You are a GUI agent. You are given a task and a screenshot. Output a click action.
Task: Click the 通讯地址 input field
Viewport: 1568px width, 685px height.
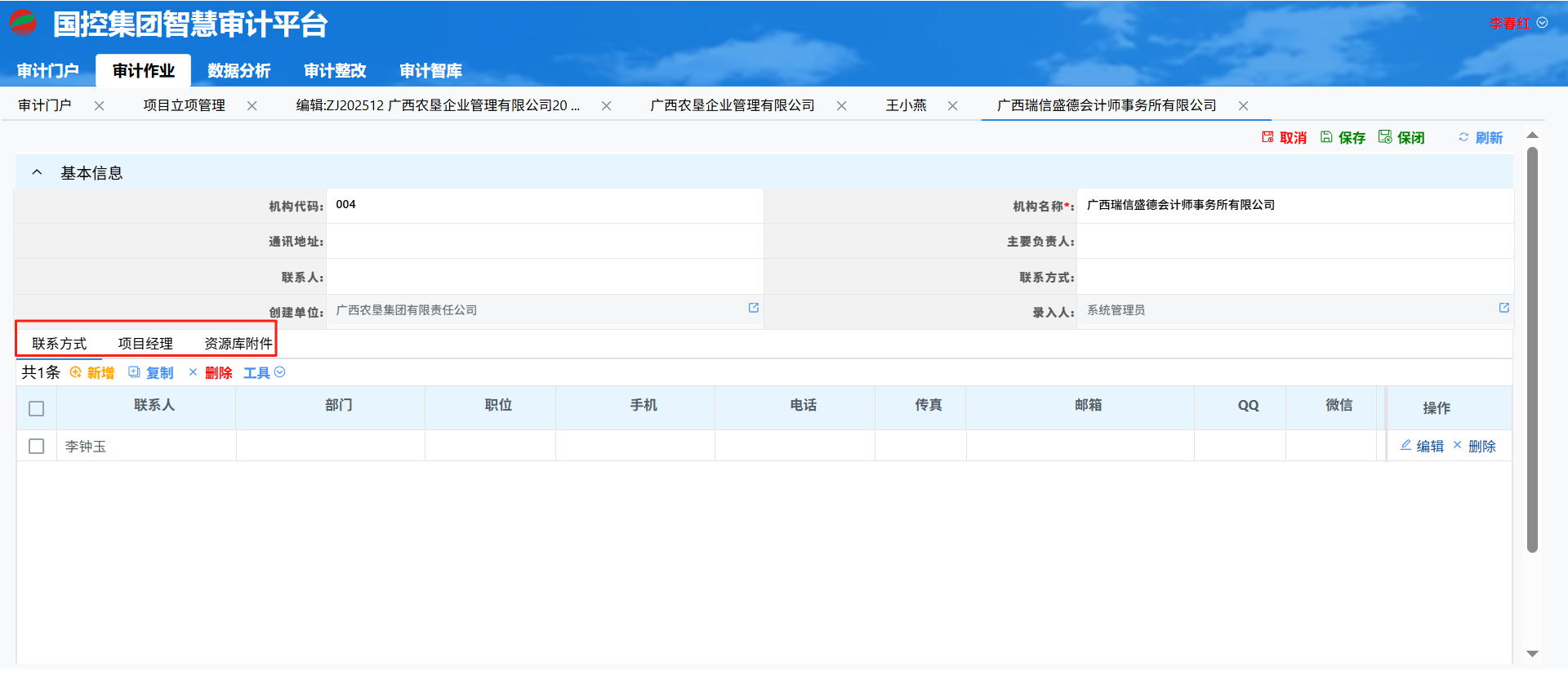tap(544, 242)
